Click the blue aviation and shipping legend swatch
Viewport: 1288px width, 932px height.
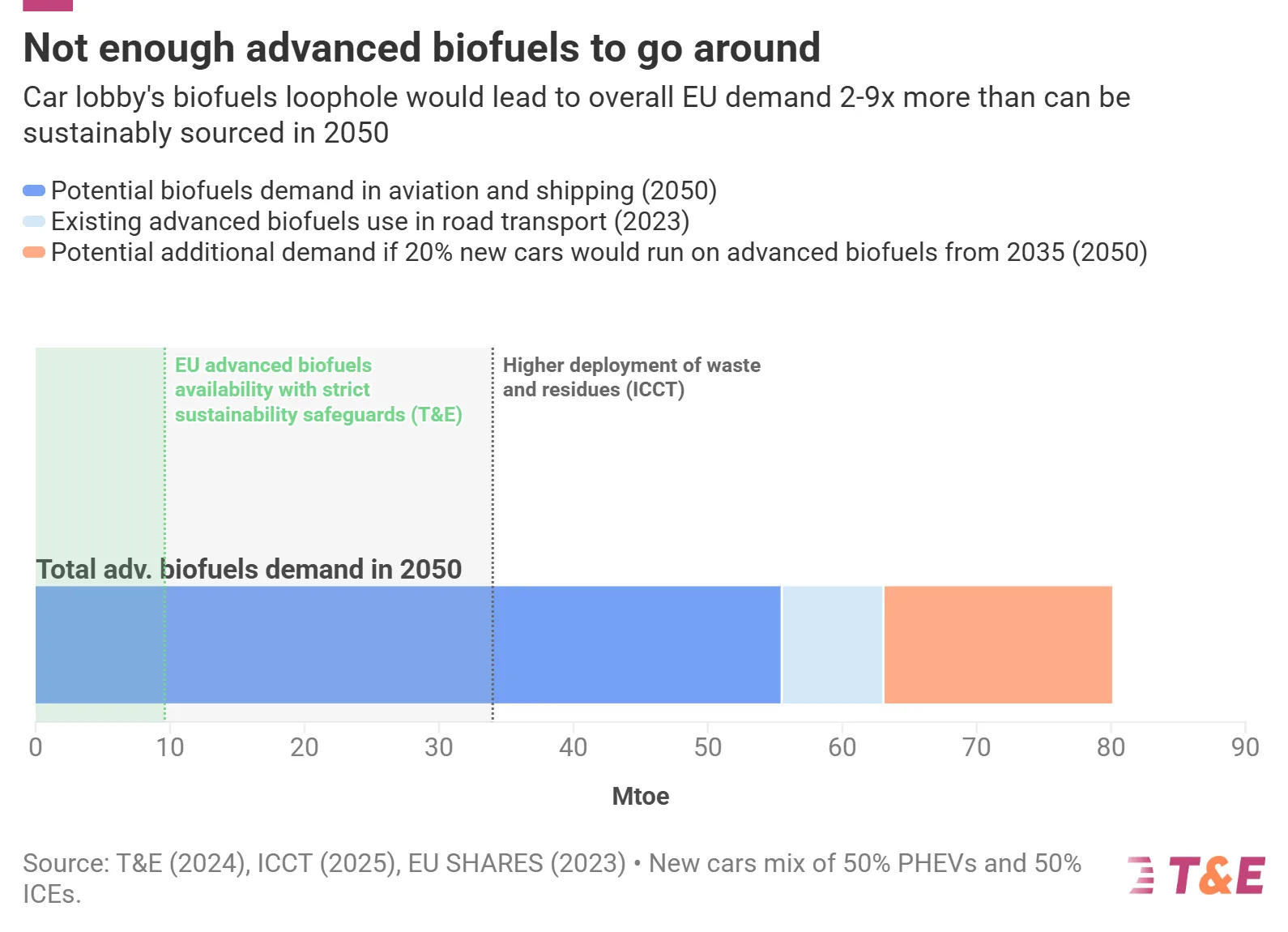(34, 191)
